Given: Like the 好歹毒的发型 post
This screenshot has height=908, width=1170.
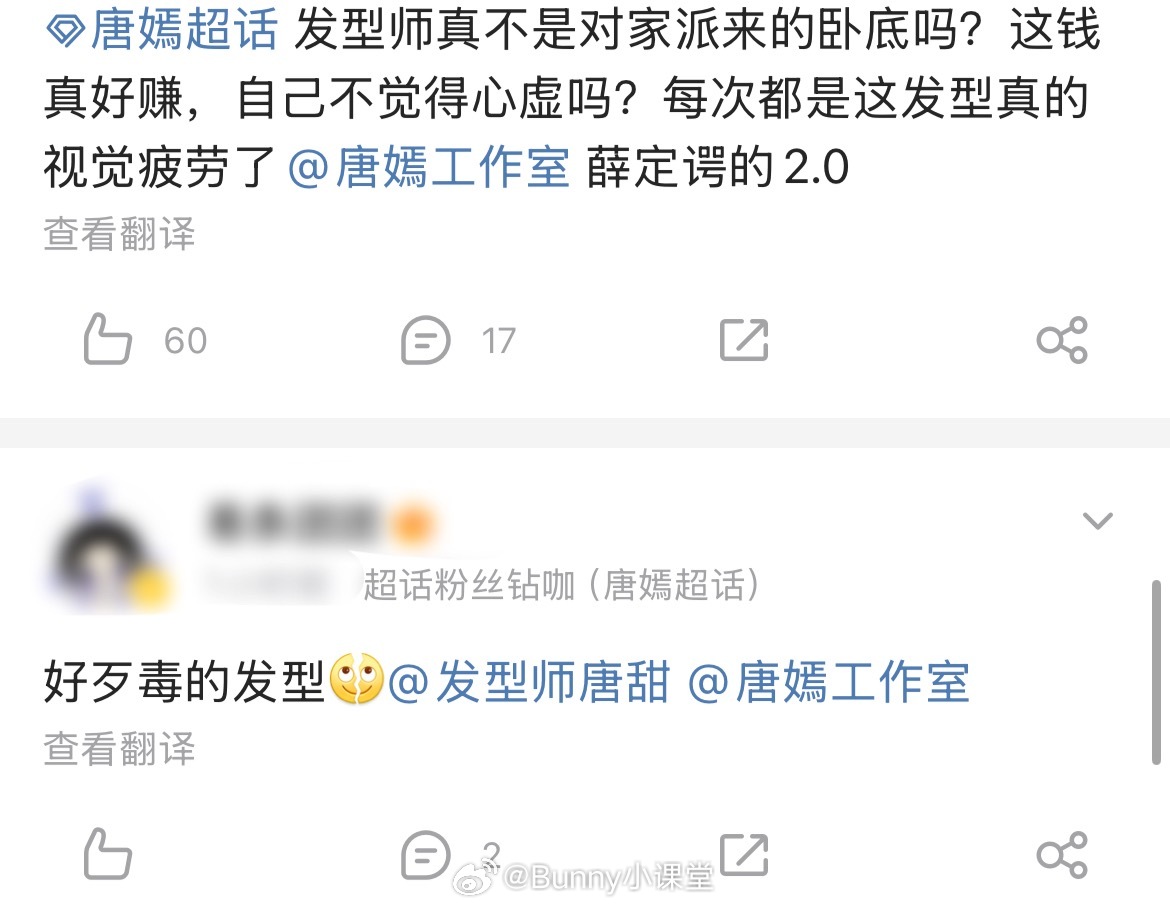Looking at the screenshot, I should (107, 854).
